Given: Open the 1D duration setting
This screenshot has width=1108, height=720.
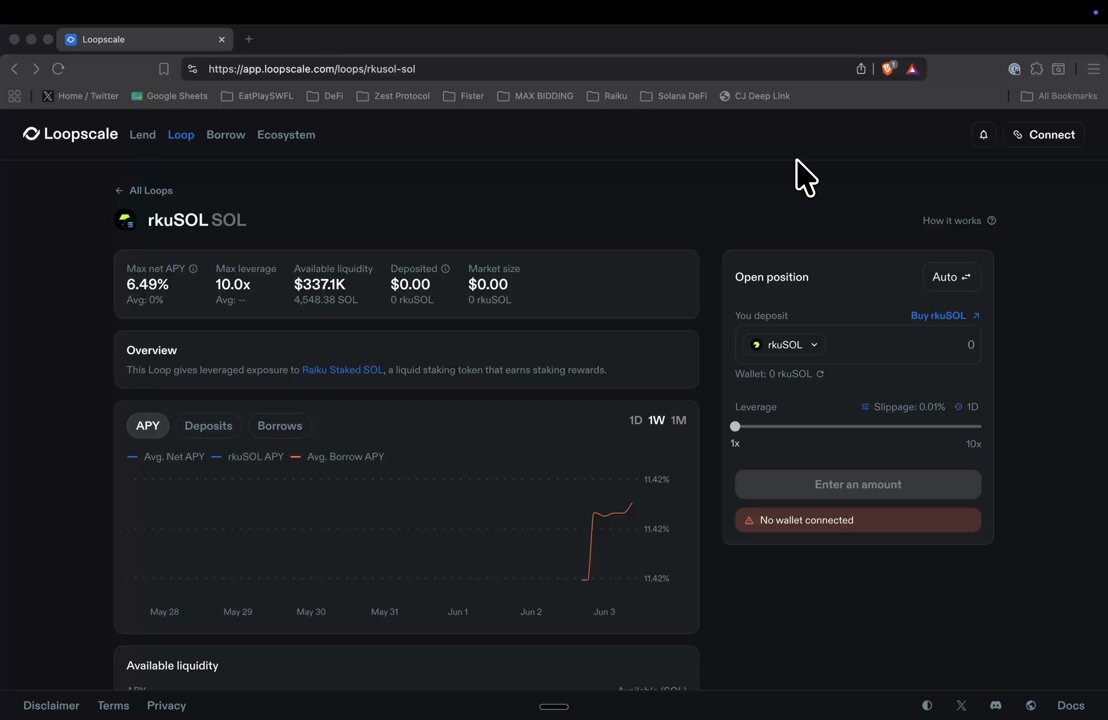Looking at the screenshot, I should click(x=967, y=407).
